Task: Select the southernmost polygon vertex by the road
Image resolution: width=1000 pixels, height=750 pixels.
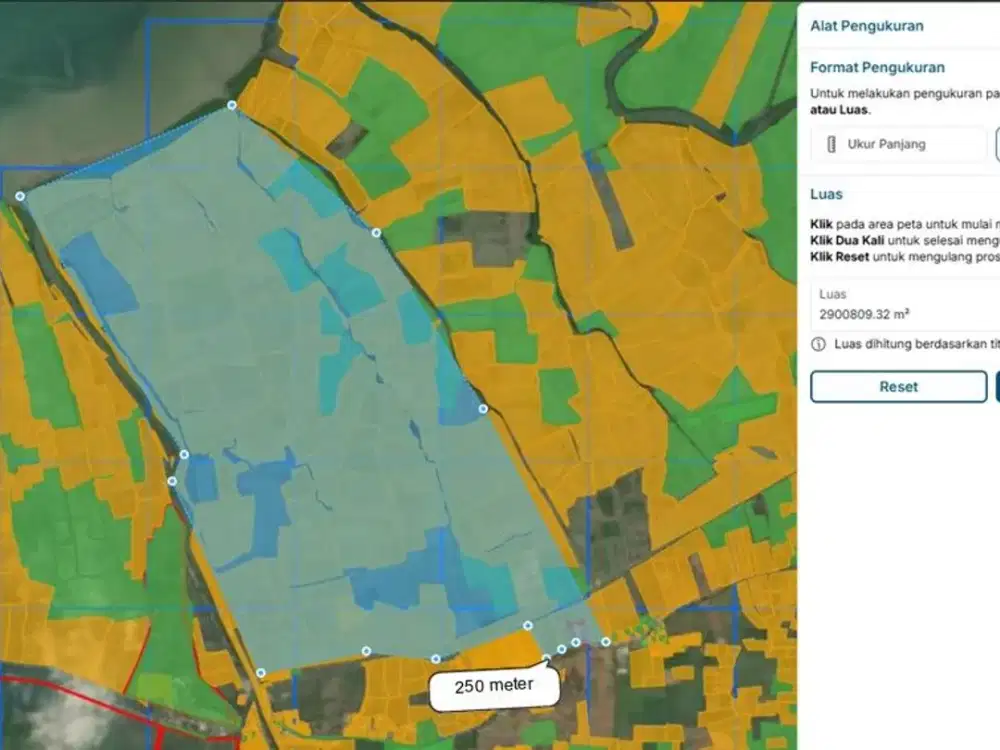Action: tap(261, 673)
